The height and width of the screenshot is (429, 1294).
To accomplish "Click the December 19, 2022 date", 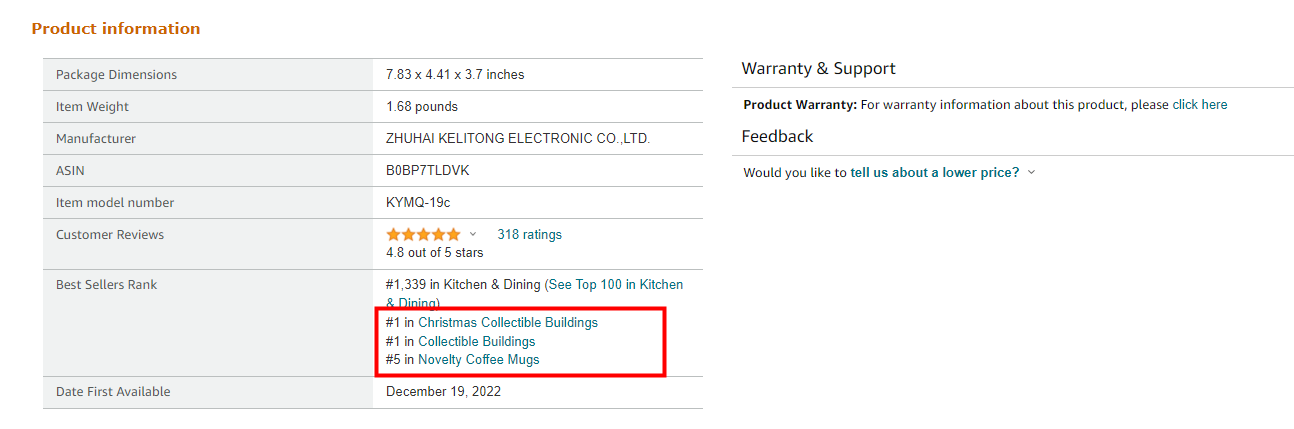I will click(443, 391).
